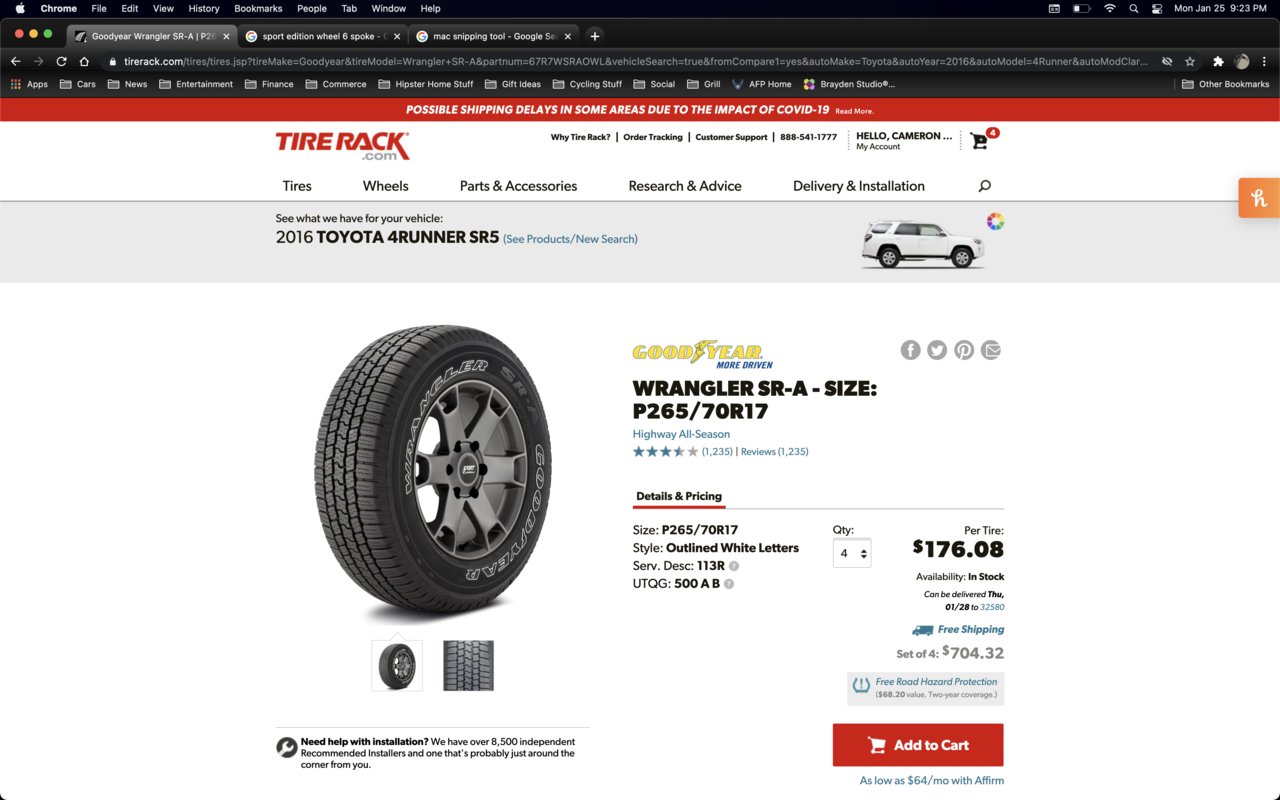This screenshot has height=800, width=1280.
Task: Expand Parts & Accessories menu
Action: 518,186
